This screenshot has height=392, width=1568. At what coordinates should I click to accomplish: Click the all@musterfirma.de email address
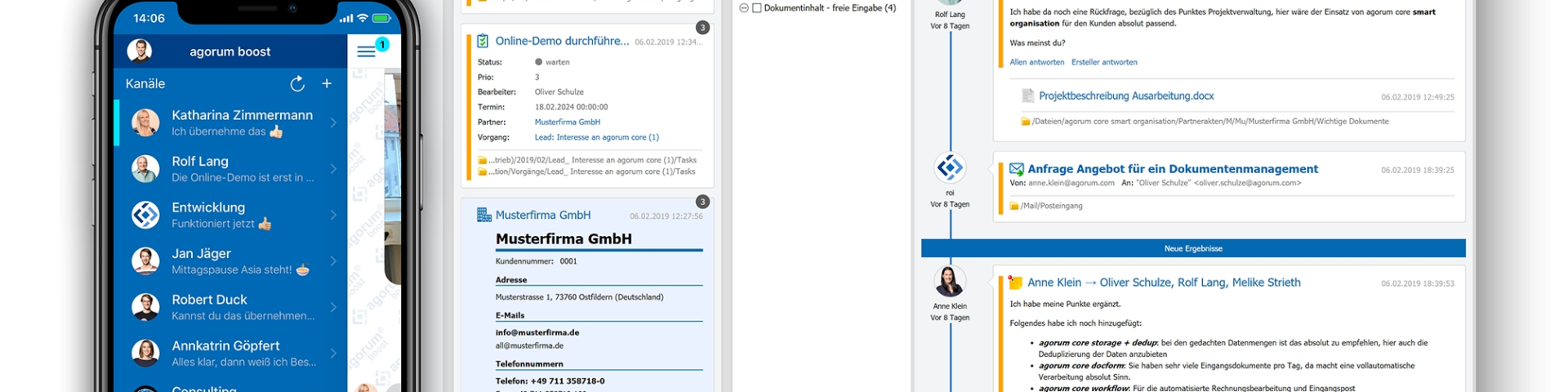pos(529,345)
